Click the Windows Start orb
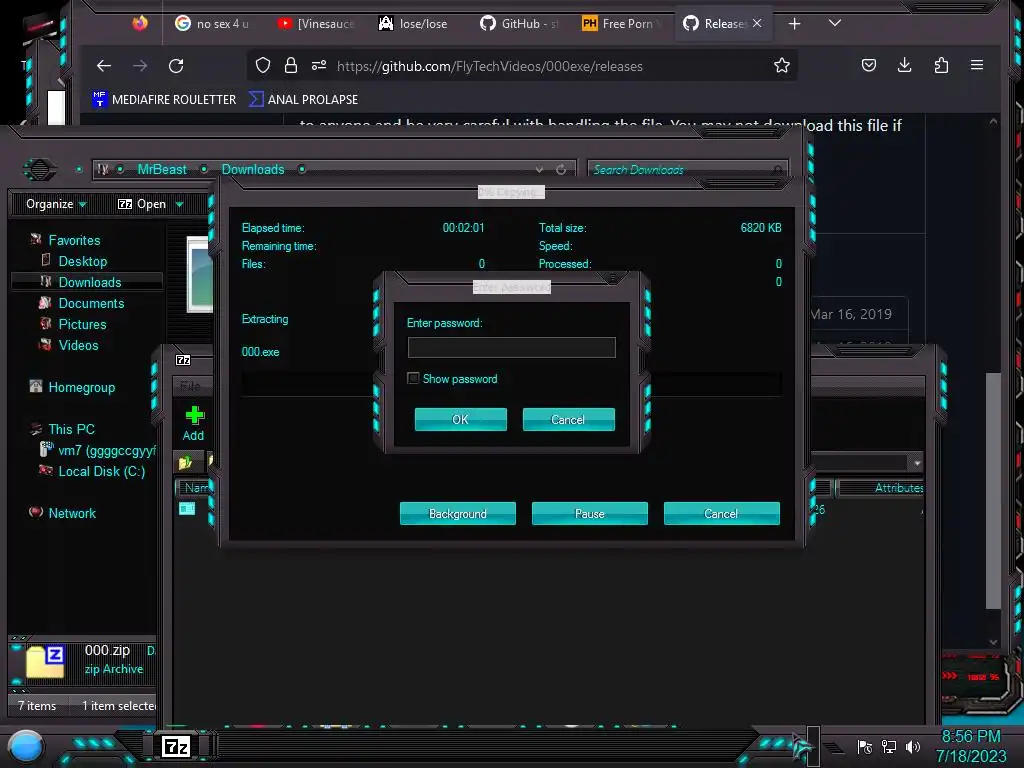Image resolution: width=1024 pixels, height=768 pixels. [26, 746]
